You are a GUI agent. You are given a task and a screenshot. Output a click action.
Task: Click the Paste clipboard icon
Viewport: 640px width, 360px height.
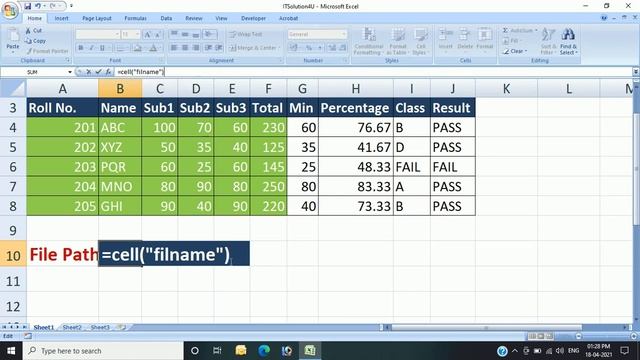(x=13, y=35)
